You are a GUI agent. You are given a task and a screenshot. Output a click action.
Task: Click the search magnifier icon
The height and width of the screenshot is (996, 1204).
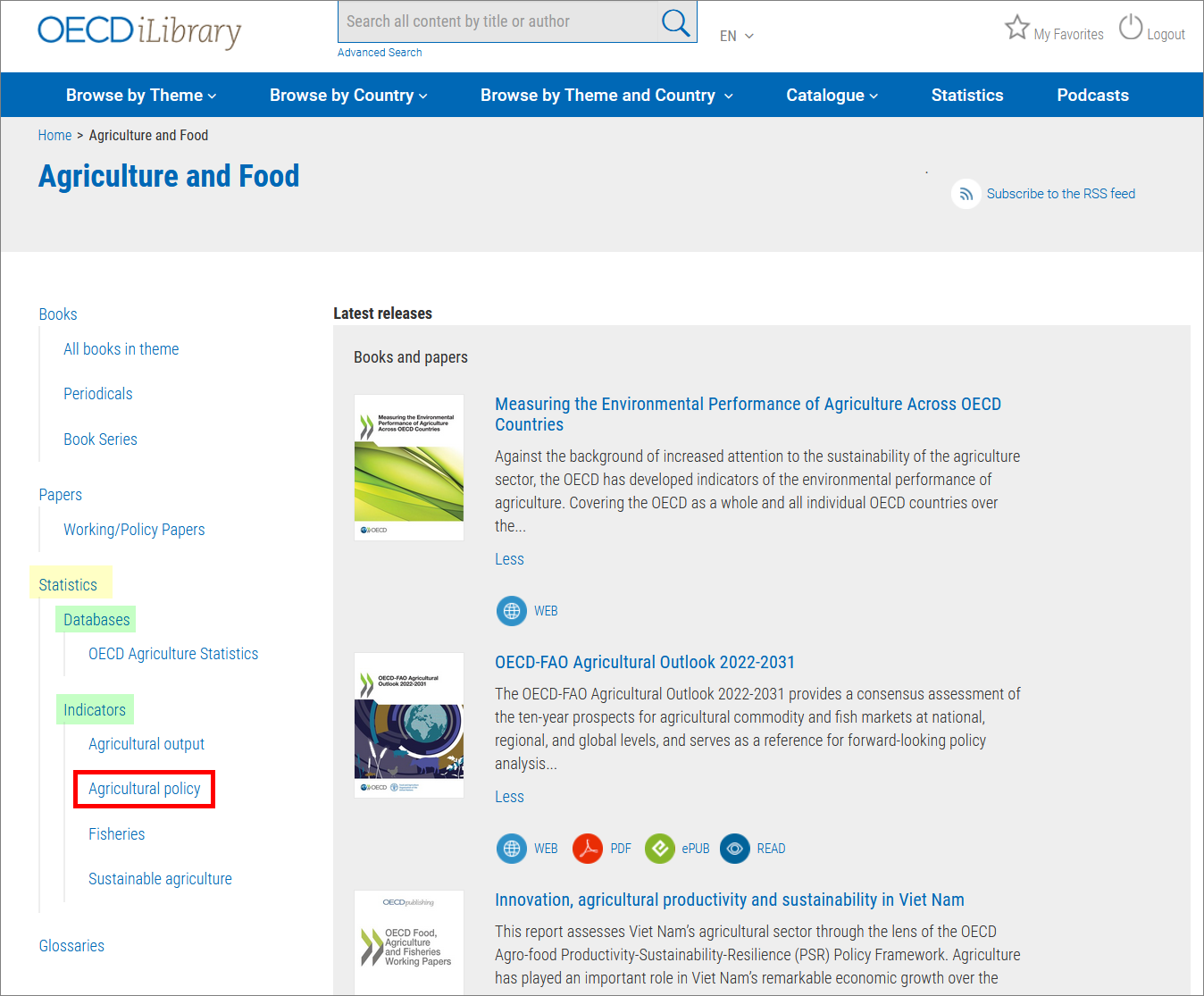[x=676, y=22]
